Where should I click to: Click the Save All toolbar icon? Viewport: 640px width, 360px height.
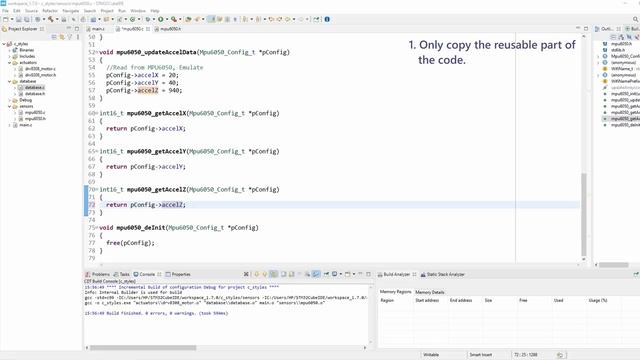tap(27, 19)
